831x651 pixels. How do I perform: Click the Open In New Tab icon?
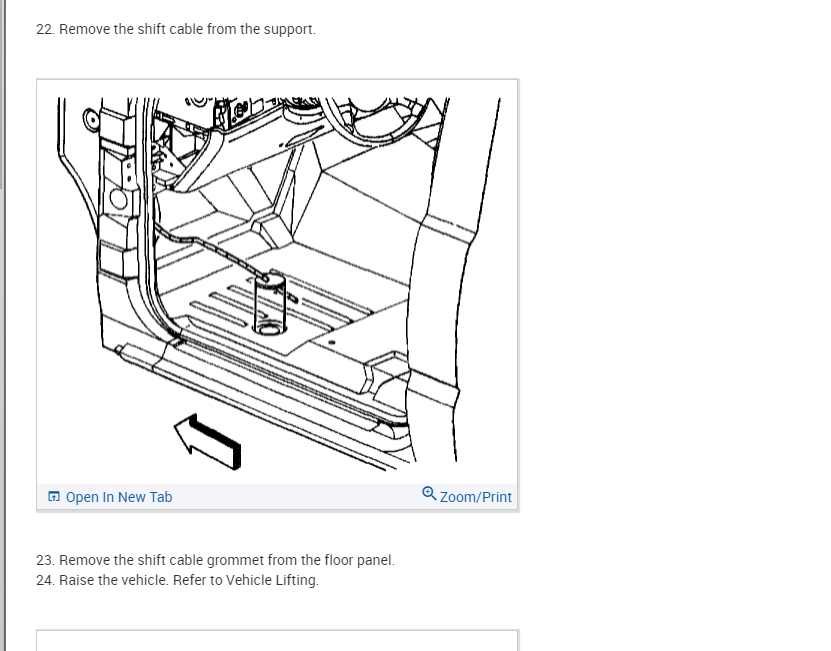click(54, 497)
